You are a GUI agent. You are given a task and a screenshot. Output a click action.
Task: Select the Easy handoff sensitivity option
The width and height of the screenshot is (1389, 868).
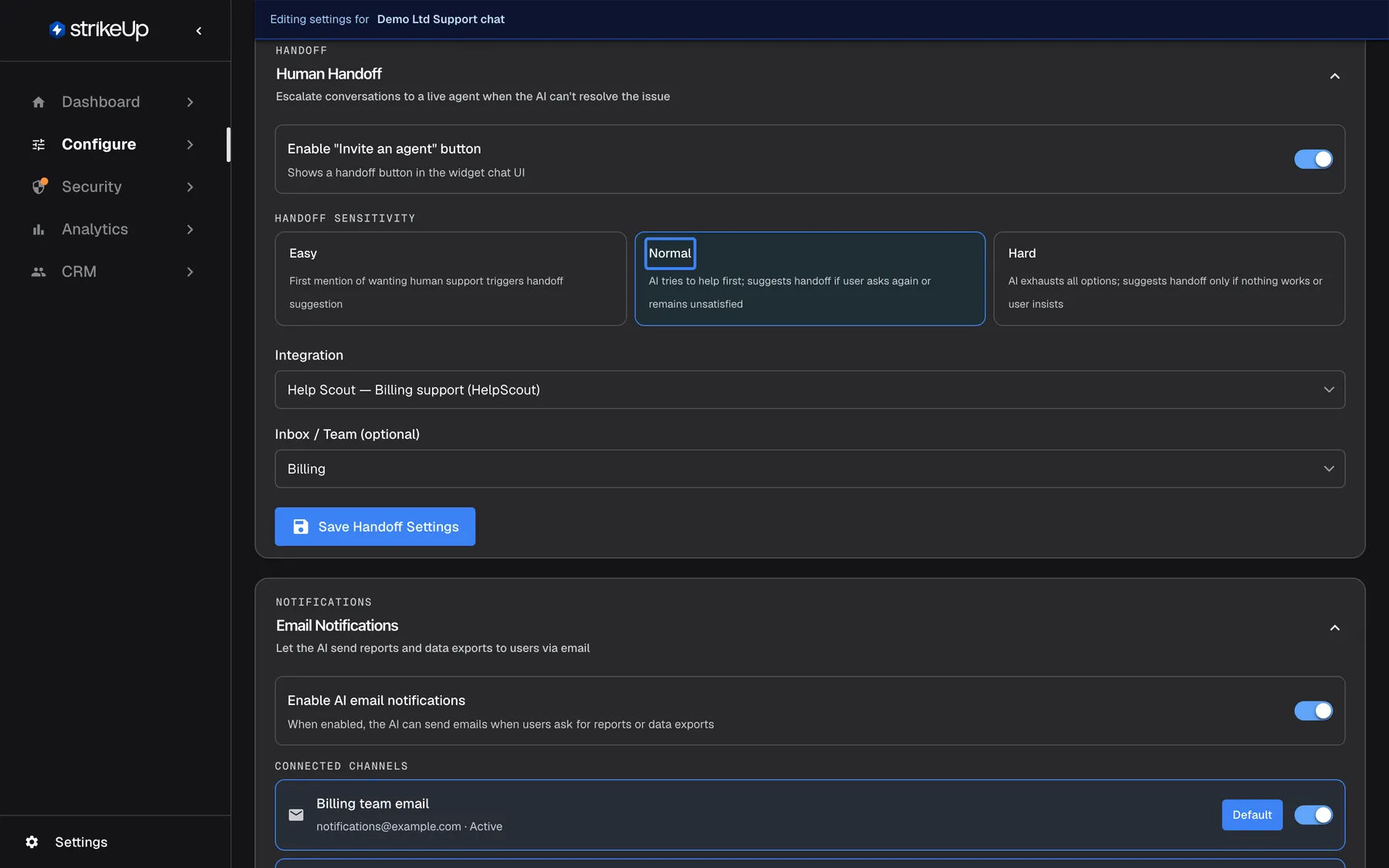point(451,279)
